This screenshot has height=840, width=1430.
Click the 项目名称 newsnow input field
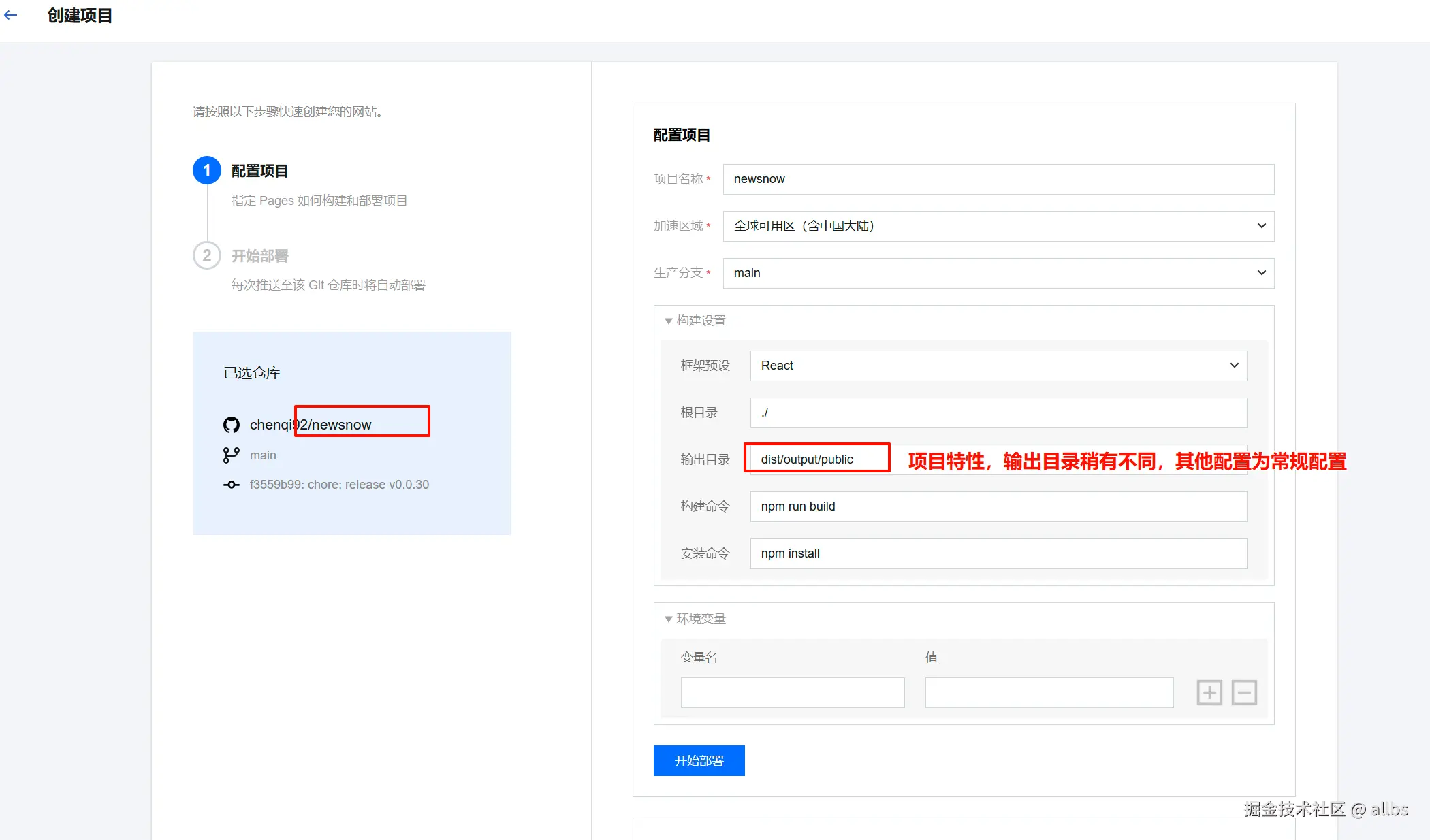[998, 179]
